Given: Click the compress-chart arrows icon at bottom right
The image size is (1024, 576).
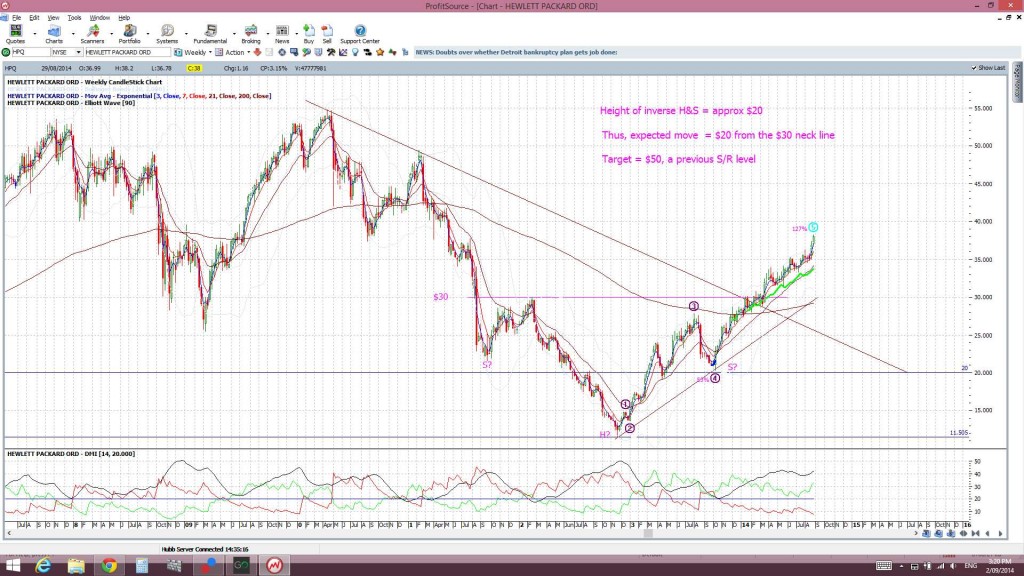Looking at the screenshot, I should (x=976, y=534).
